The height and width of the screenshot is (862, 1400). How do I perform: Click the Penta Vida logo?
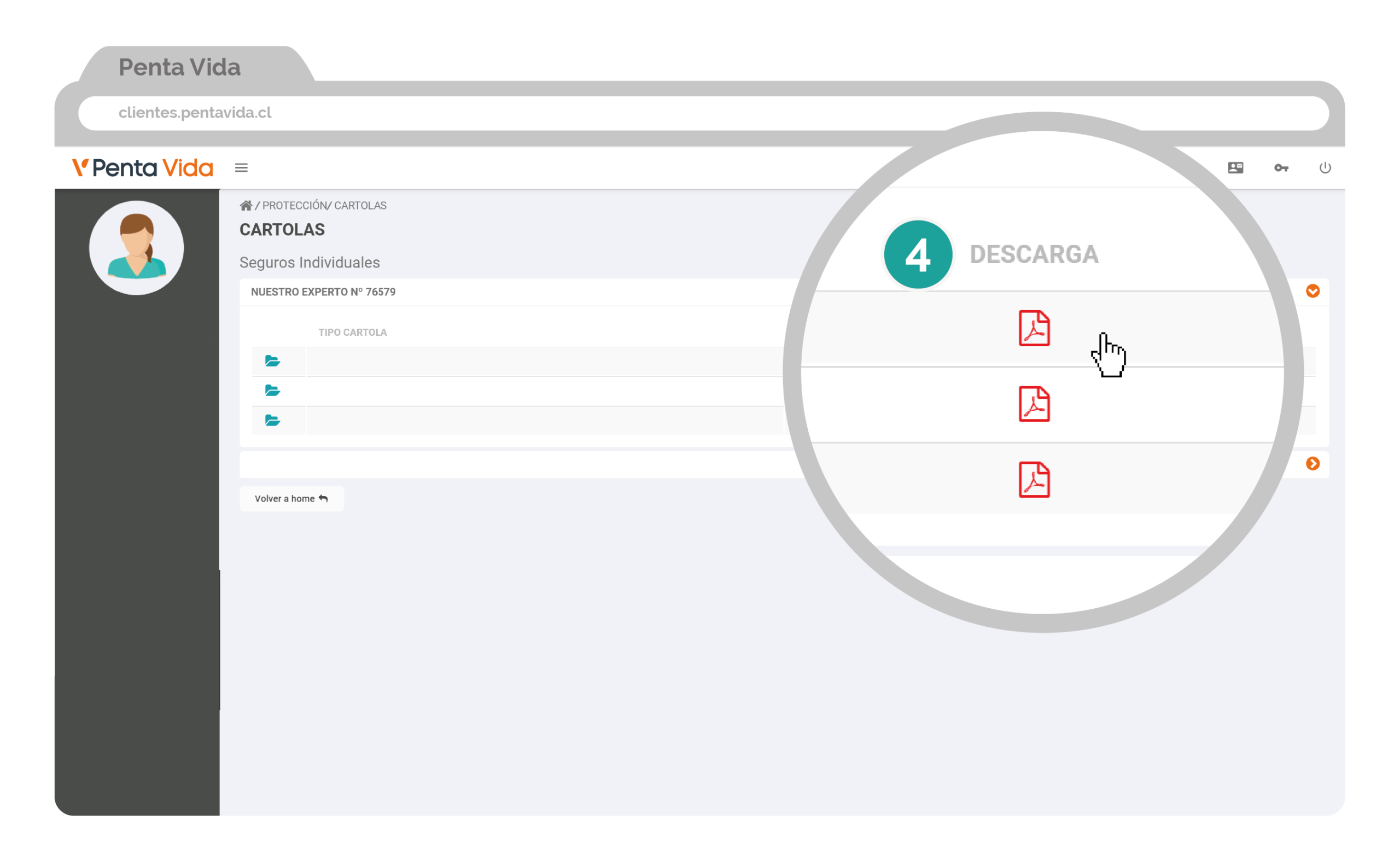pos(143,167)
